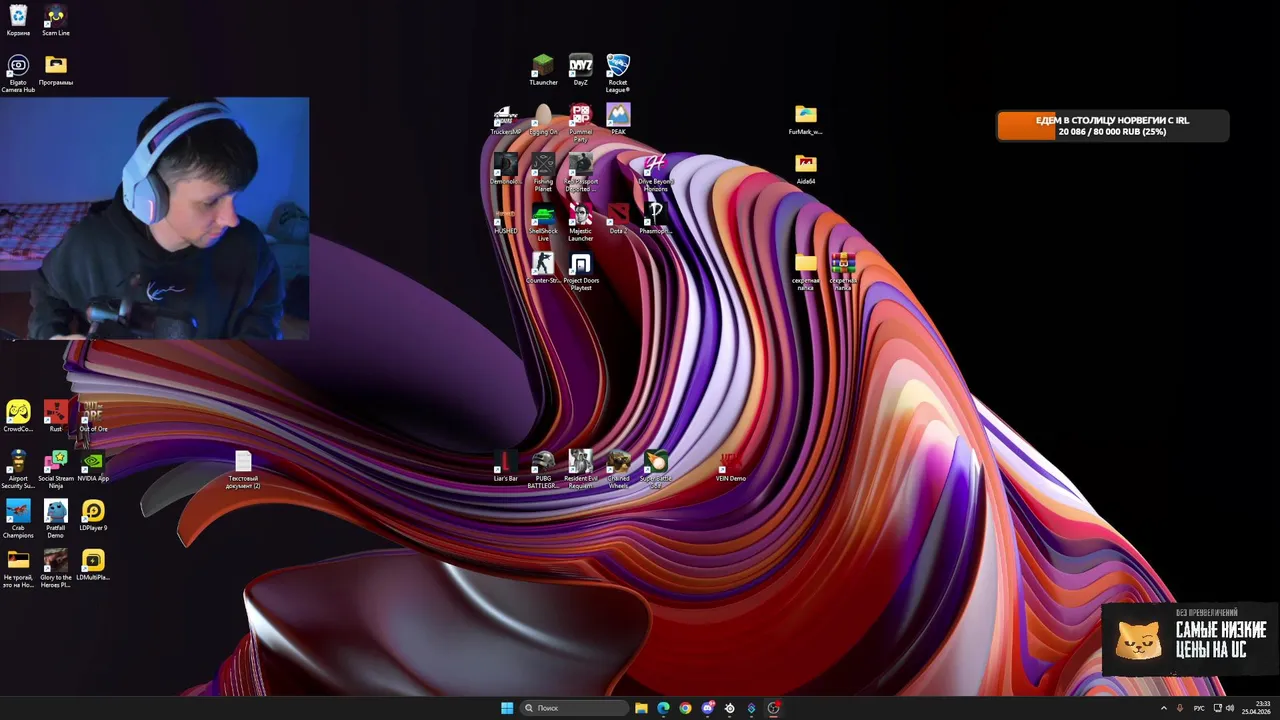Screen dimensions: 1280x720
Task: Select the Super Battle Golf shortcut
Action: coord(656,469)
